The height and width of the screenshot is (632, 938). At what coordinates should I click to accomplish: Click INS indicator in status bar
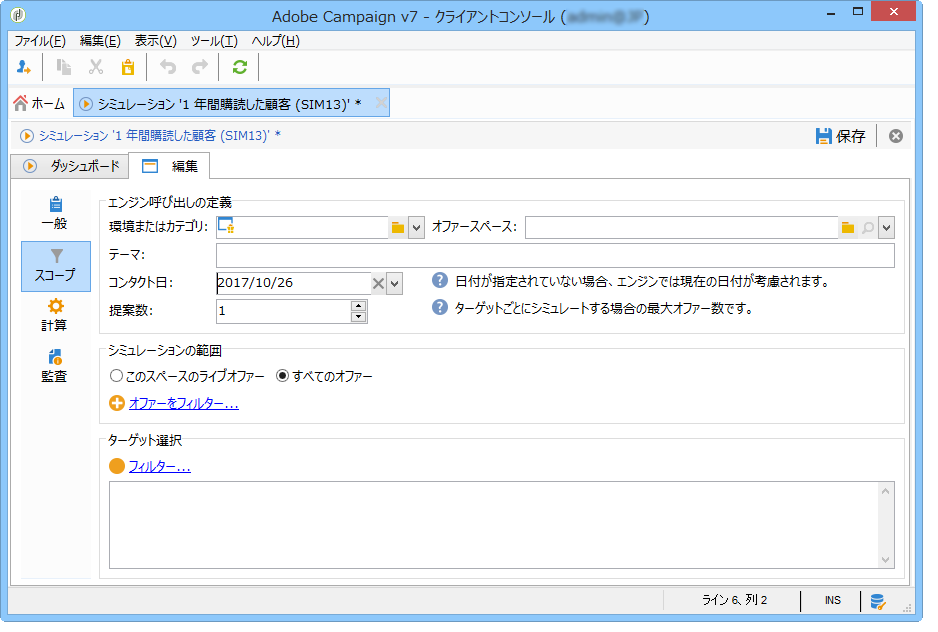(833, 600)
